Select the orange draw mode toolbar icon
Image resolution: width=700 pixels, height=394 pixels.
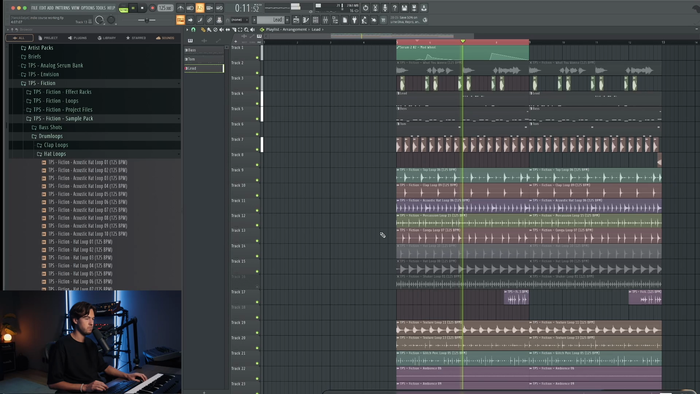(x=180, y=20)
